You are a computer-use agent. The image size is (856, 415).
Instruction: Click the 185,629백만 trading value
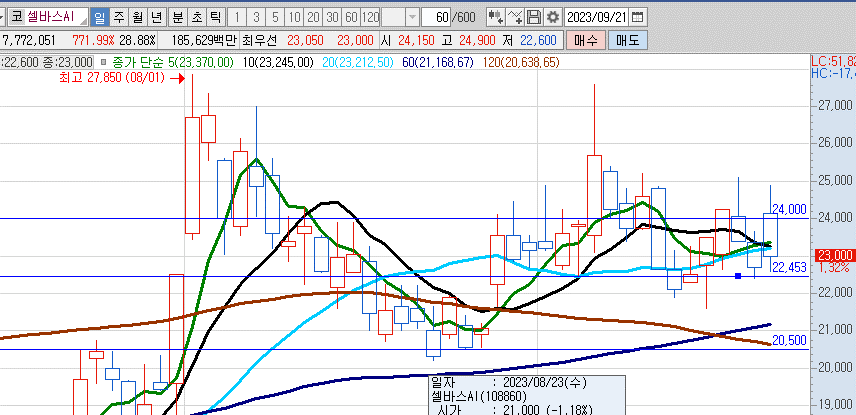point(204,40)
